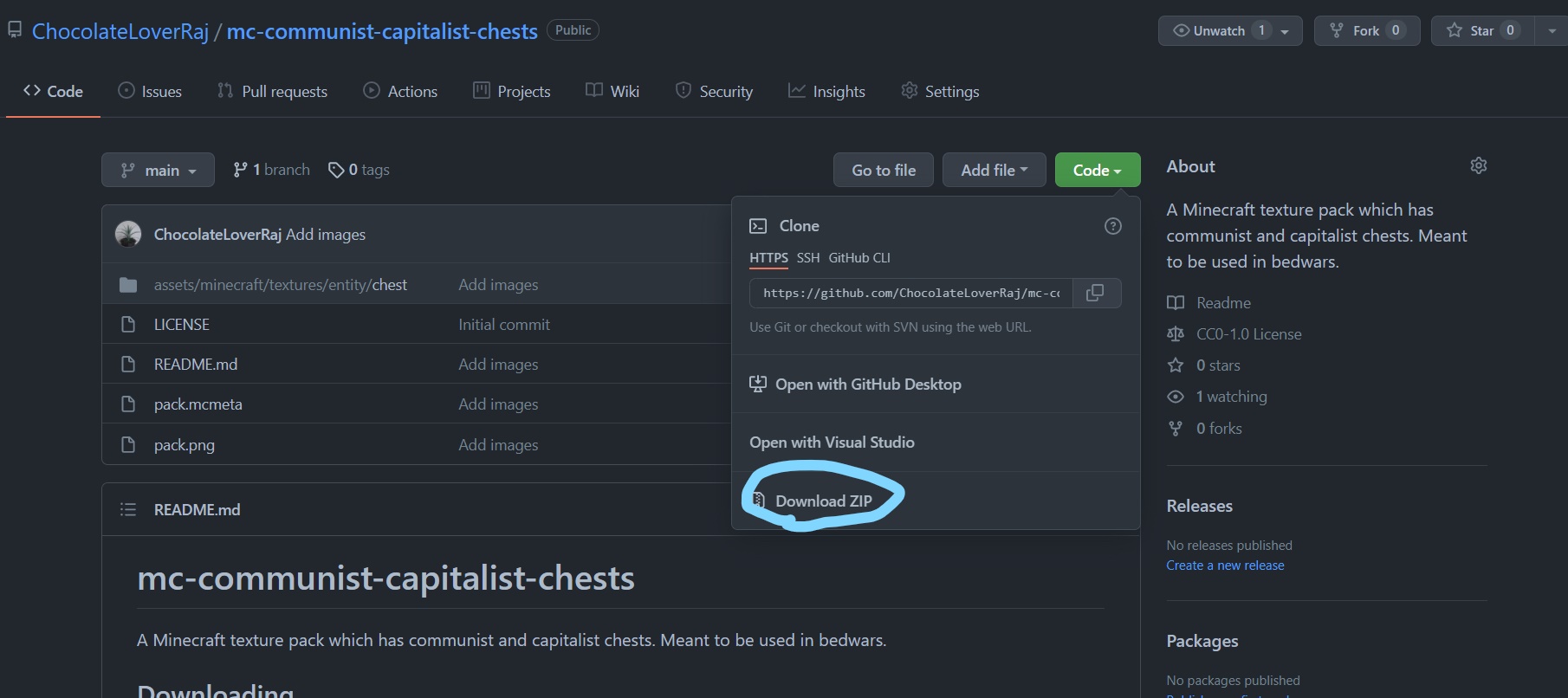Open the main branch selector dropdown

click(x=158, y=170)
